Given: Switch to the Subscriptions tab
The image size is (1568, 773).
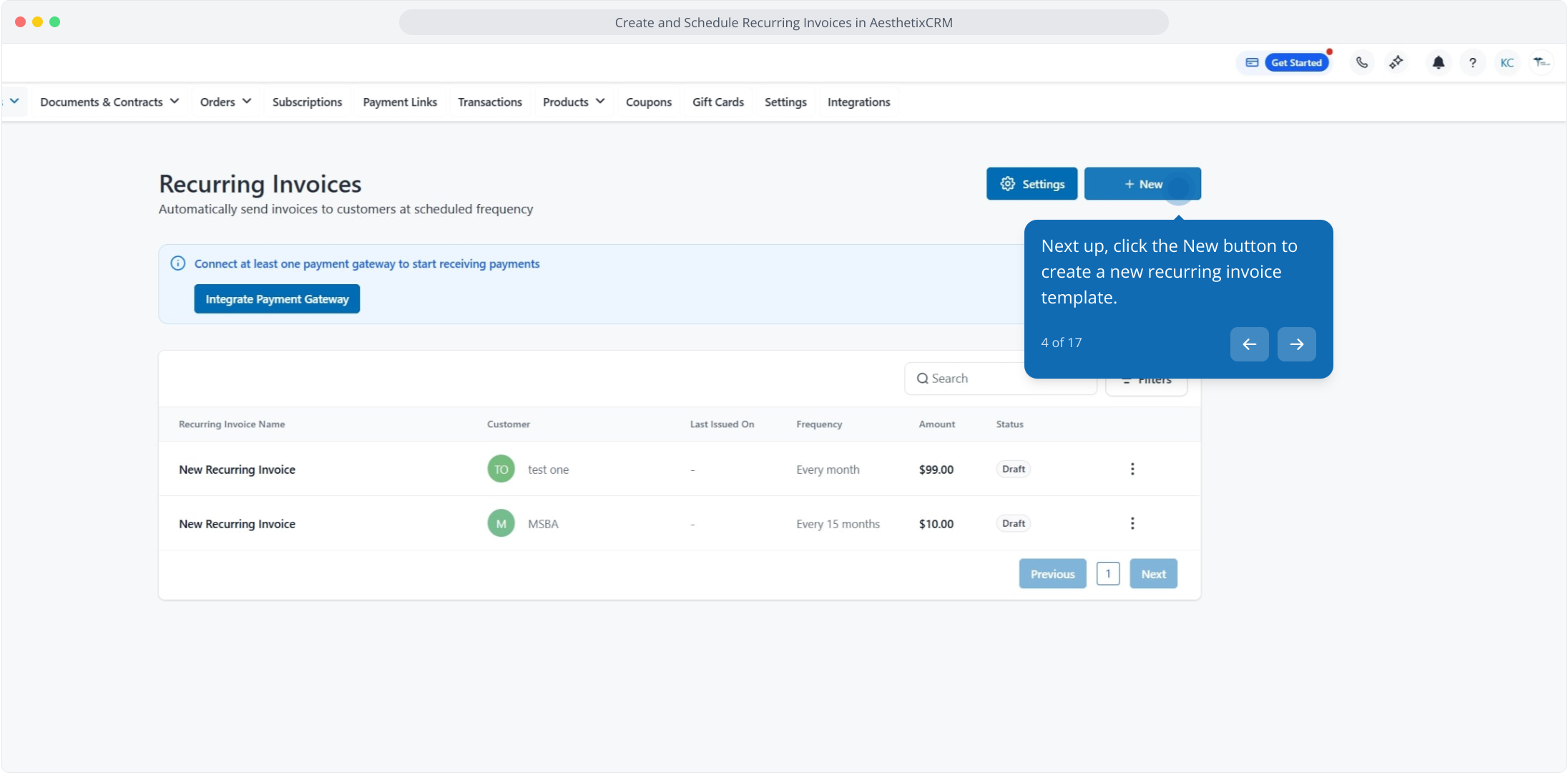Looking at the screenshot, I should point(307,102).
